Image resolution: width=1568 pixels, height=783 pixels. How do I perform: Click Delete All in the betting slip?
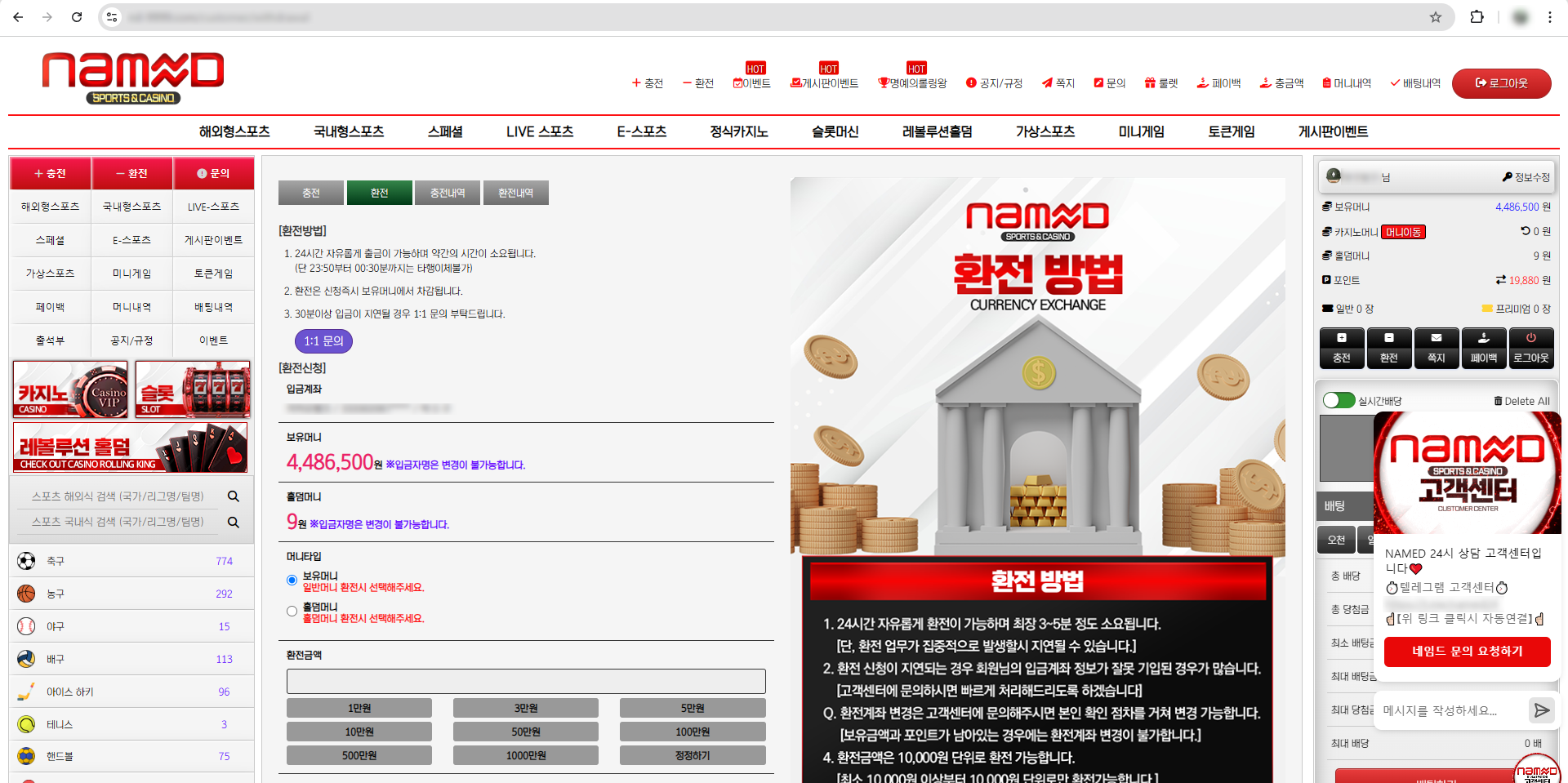pyautogui.click(x=1522, y=401)
